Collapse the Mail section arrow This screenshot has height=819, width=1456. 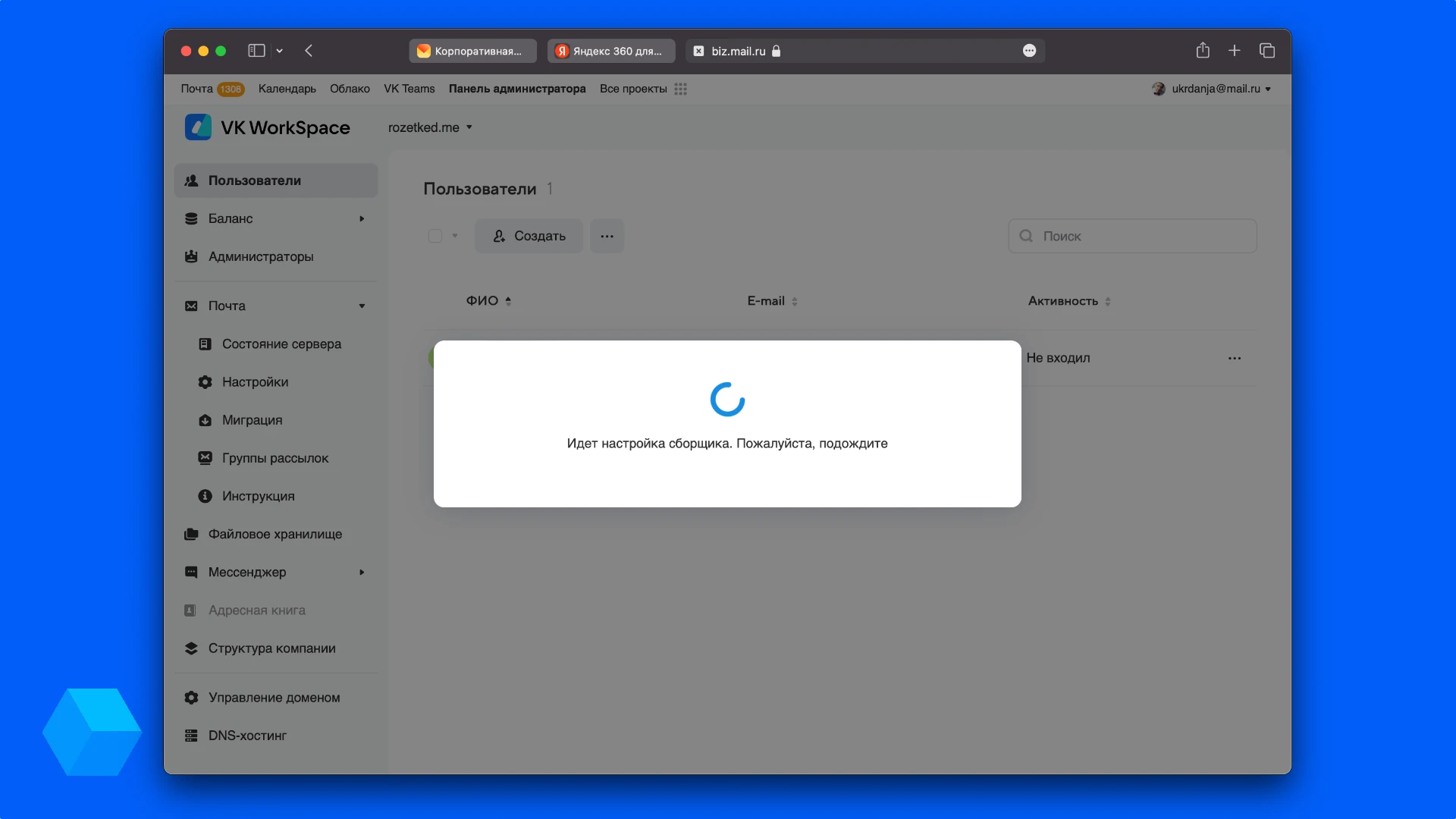point(362,306)
